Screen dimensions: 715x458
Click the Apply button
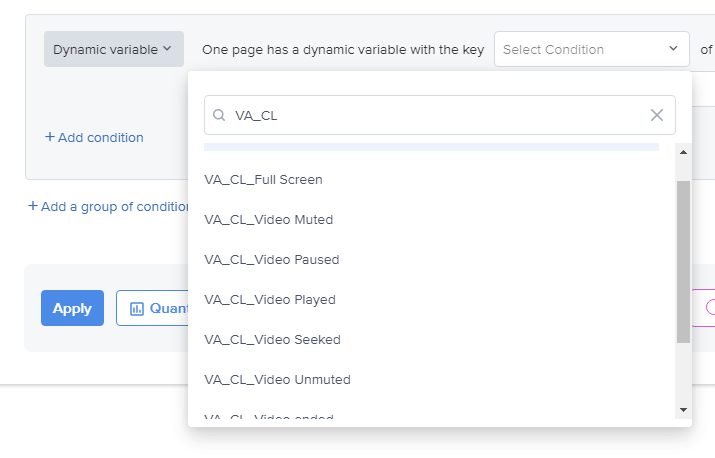tap(73, 308)
